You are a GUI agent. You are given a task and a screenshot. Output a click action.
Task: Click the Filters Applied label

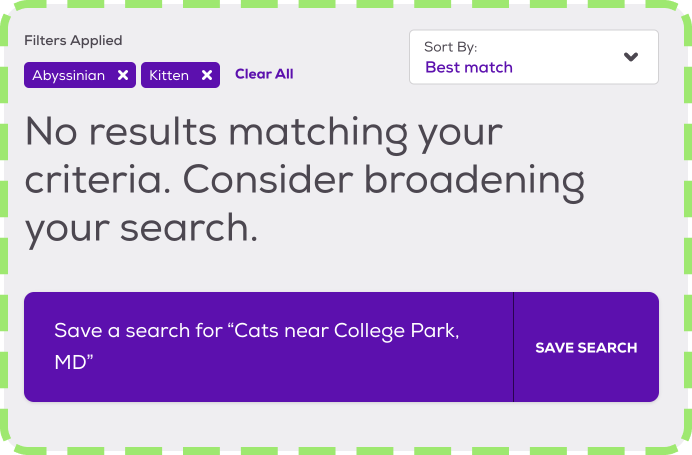tap(73, 41)
